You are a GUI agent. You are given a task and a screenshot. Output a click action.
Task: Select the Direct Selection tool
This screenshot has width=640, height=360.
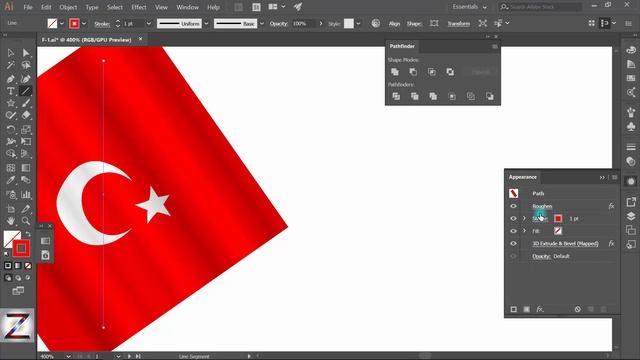click(x=26, y=53)
